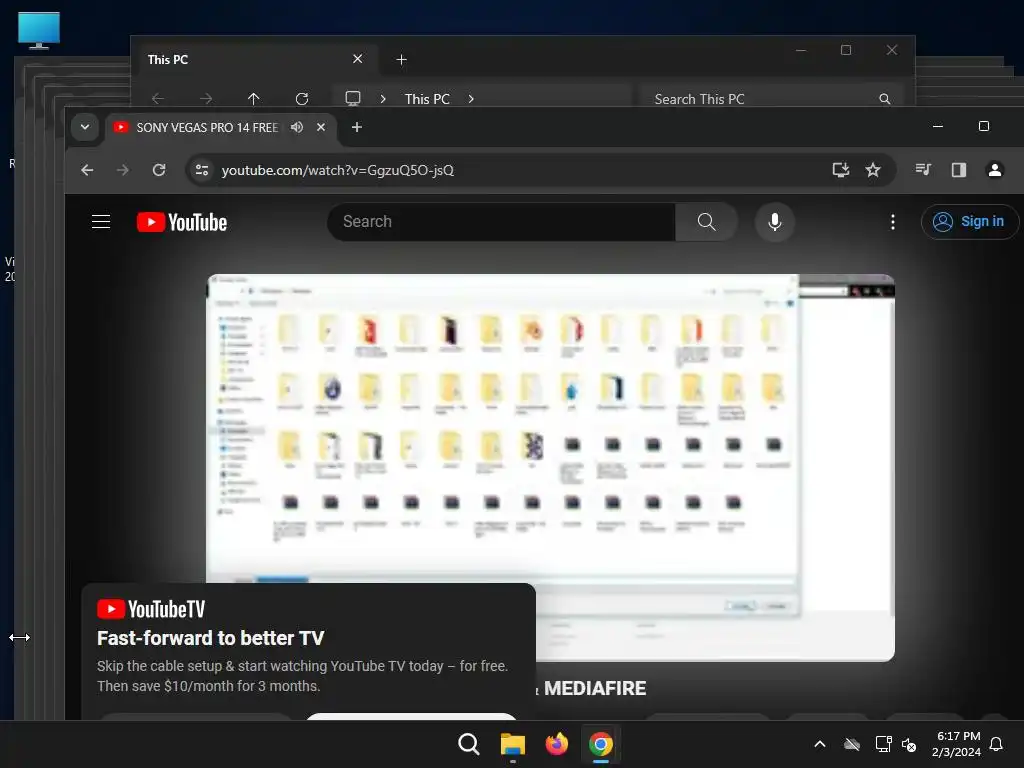Launch Firefox from taskbar
This screenshot has height=768, width=1024.
point(556,744)
